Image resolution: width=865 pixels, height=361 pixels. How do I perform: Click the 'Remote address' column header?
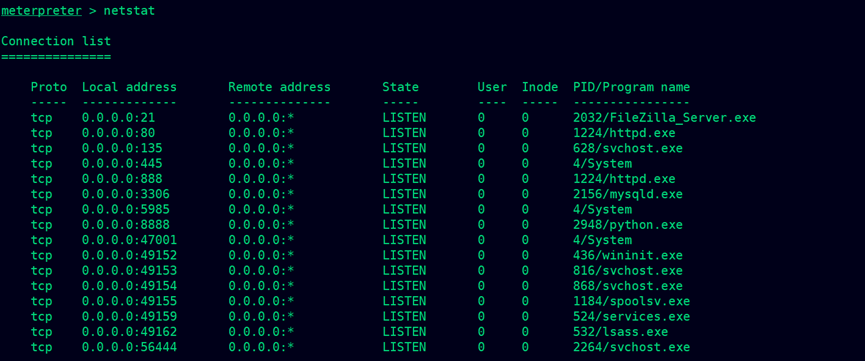[x=280, y=87]
